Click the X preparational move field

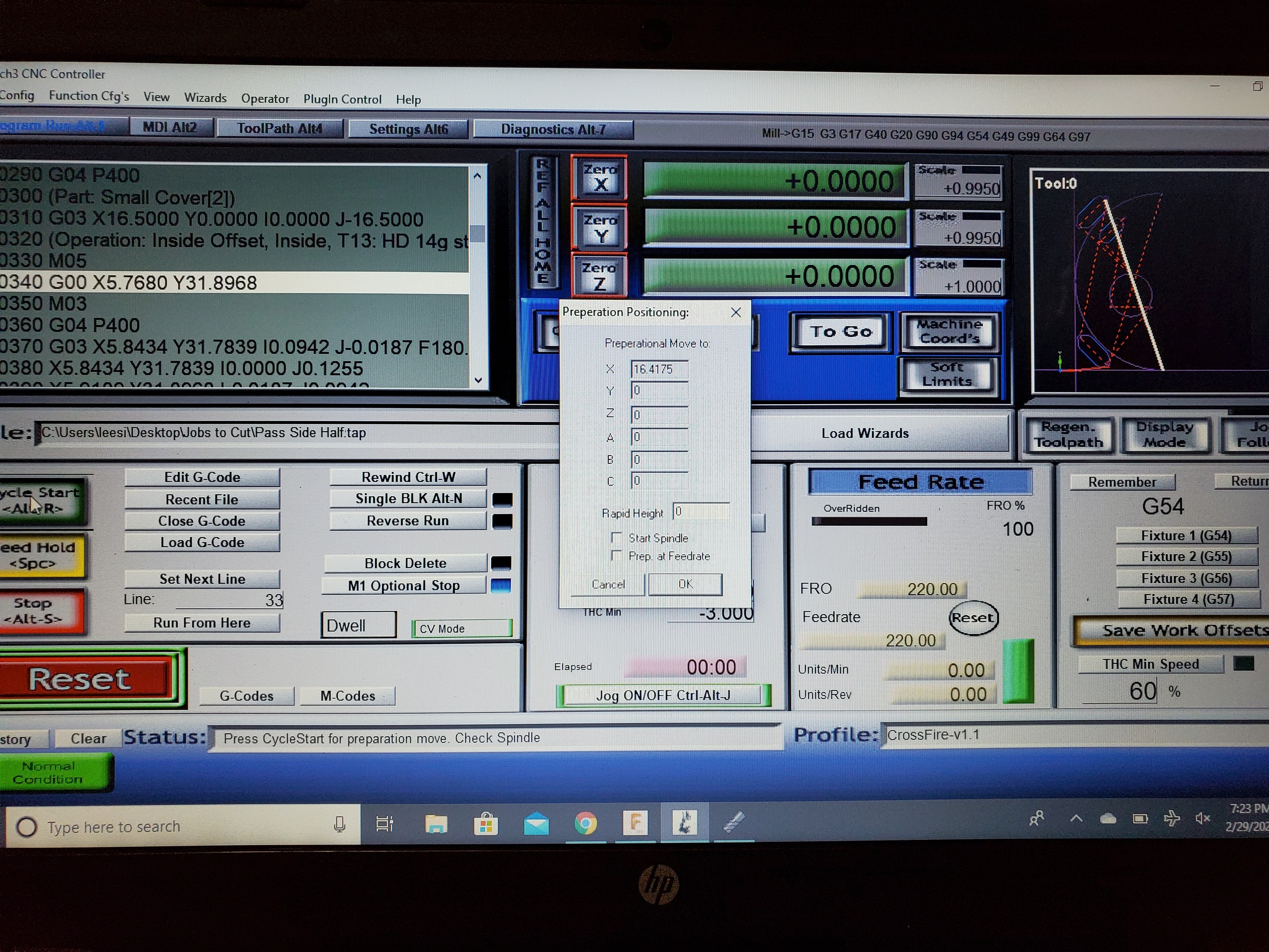659,369
